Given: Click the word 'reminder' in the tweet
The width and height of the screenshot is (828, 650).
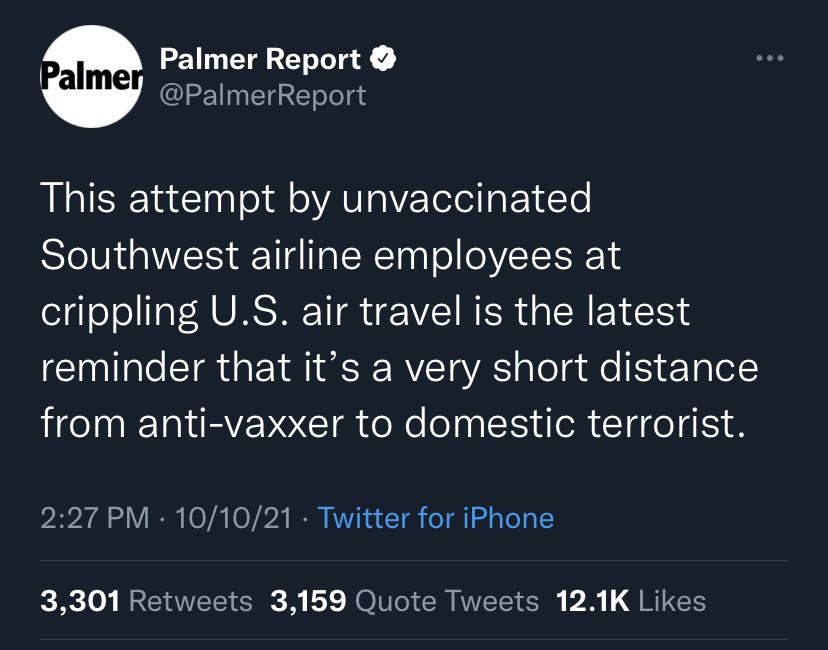Looking at the screenshot, I should [122, 367].
